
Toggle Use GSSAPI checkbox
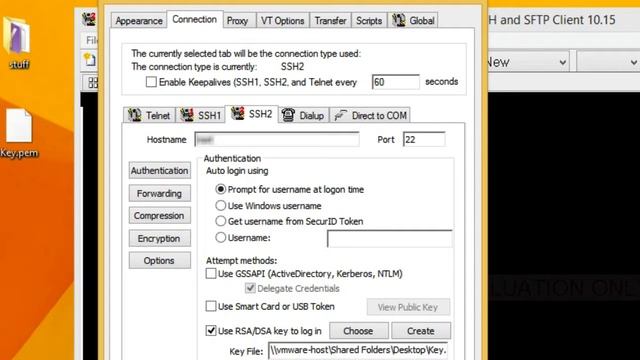click(211, 273)
